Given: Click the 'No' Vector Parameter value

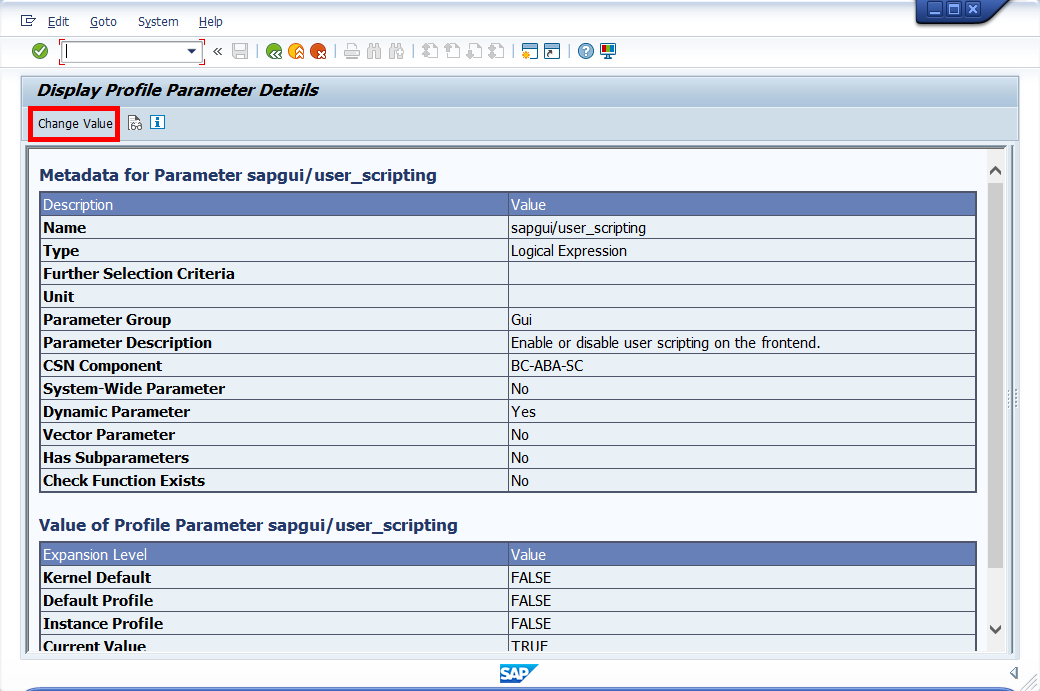Looking at the screenshot, I should click(742, 434).
